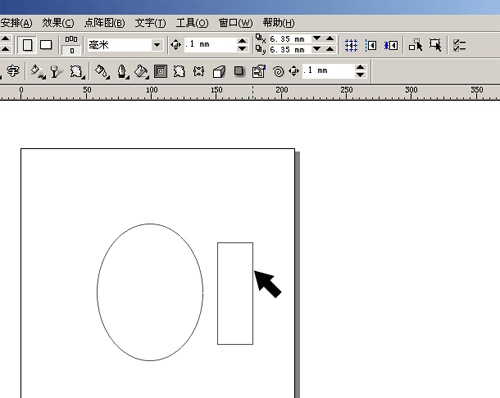Toggle snap to guidelines icon
The width and height of the screenshot is (500, 398).
click(371, 45)
